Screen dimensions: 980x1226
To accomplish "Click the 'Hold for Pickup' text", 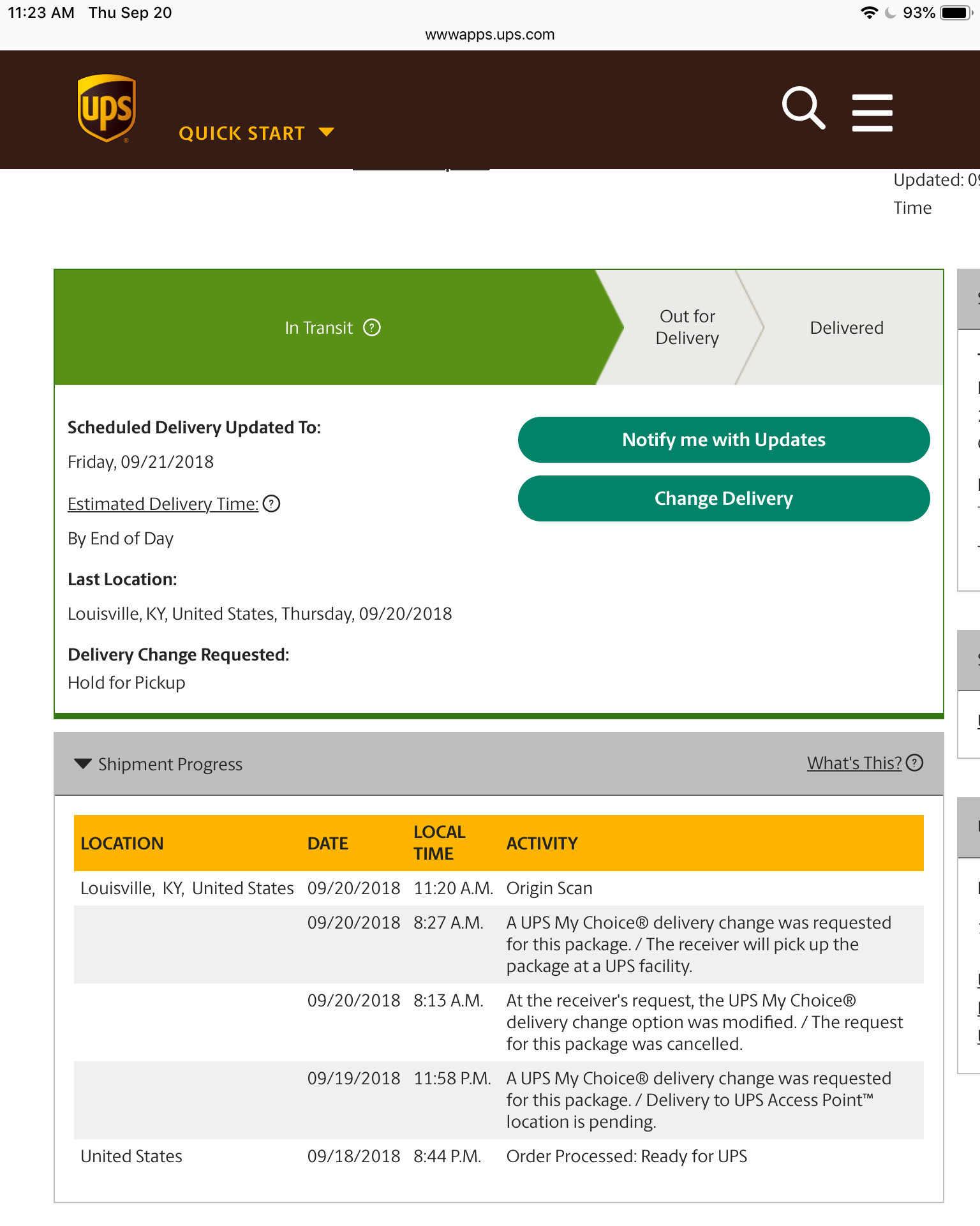I will [126, 682].
